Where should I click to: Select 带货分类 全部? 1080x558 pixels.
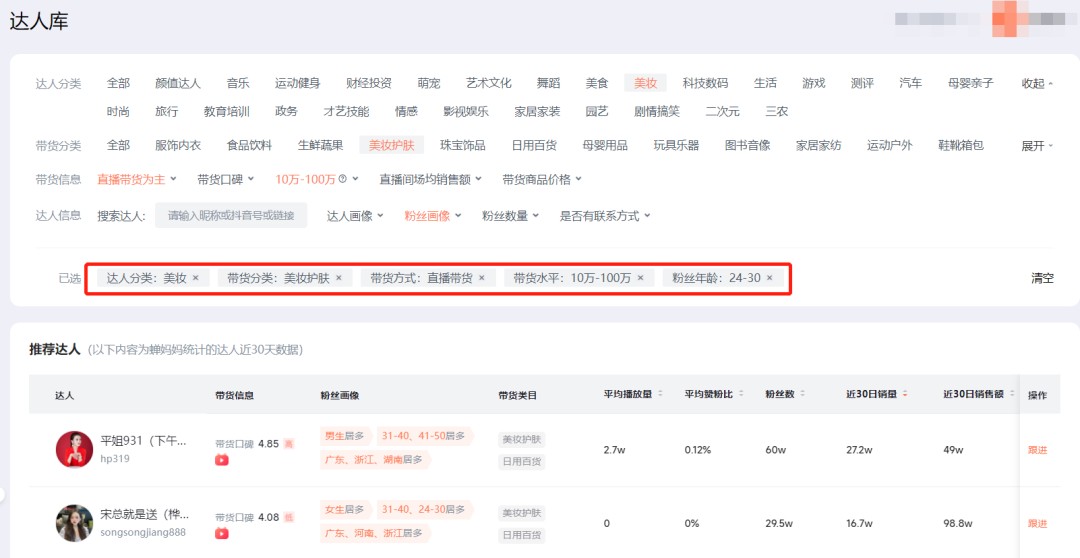click(x=118, y=145)
